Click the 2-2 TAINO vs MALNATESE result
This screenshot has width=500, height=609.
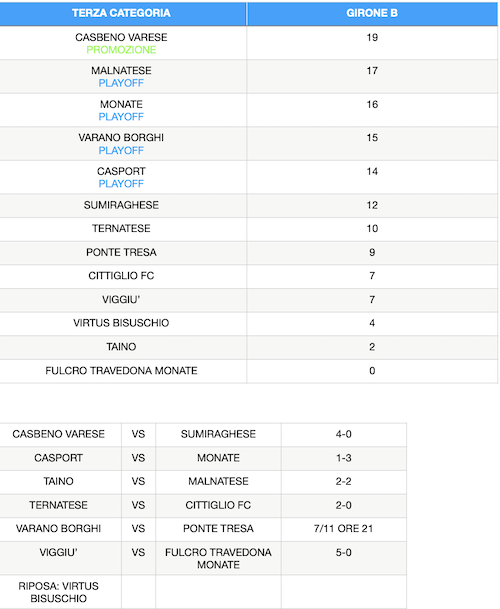344,482
